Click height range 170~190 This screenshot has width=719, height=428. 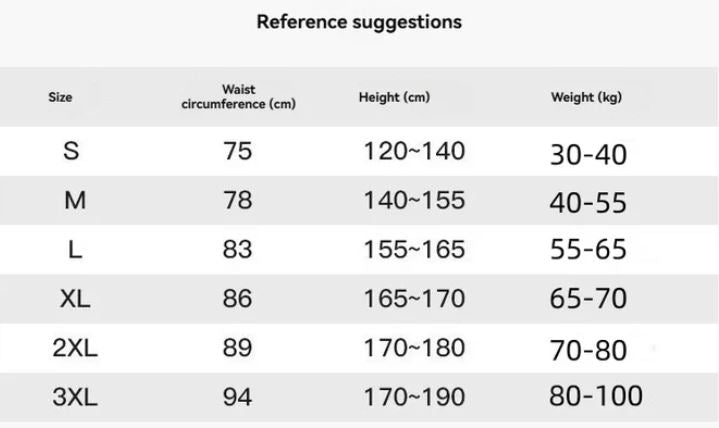[x=415, y=397]
